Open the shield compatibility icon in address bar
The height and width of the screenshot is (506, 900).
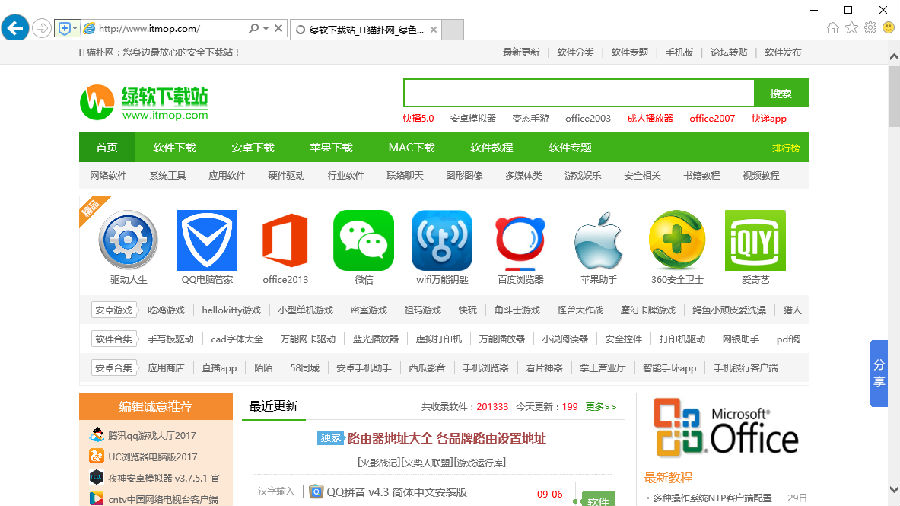pos(64,28)
